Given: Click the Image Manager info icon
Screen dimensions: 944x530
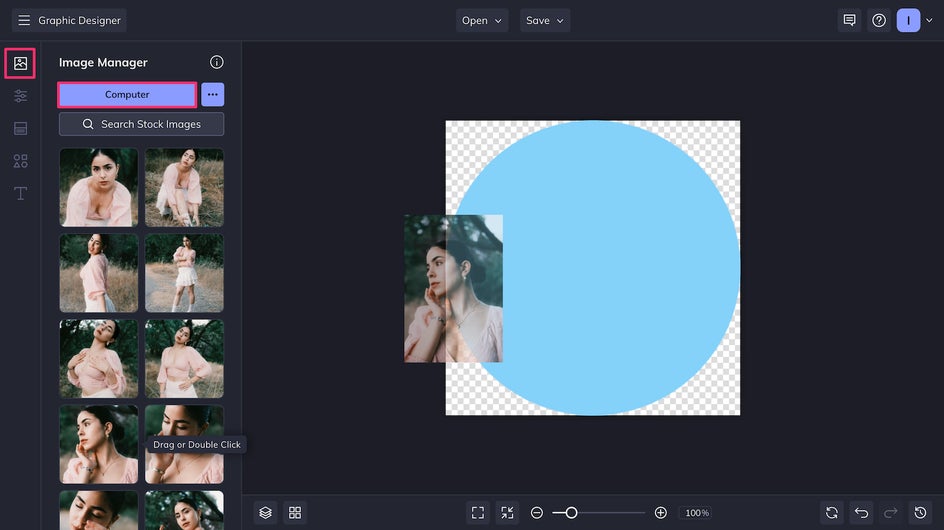Looking at the screenshot, I should [x=217, y=62].
